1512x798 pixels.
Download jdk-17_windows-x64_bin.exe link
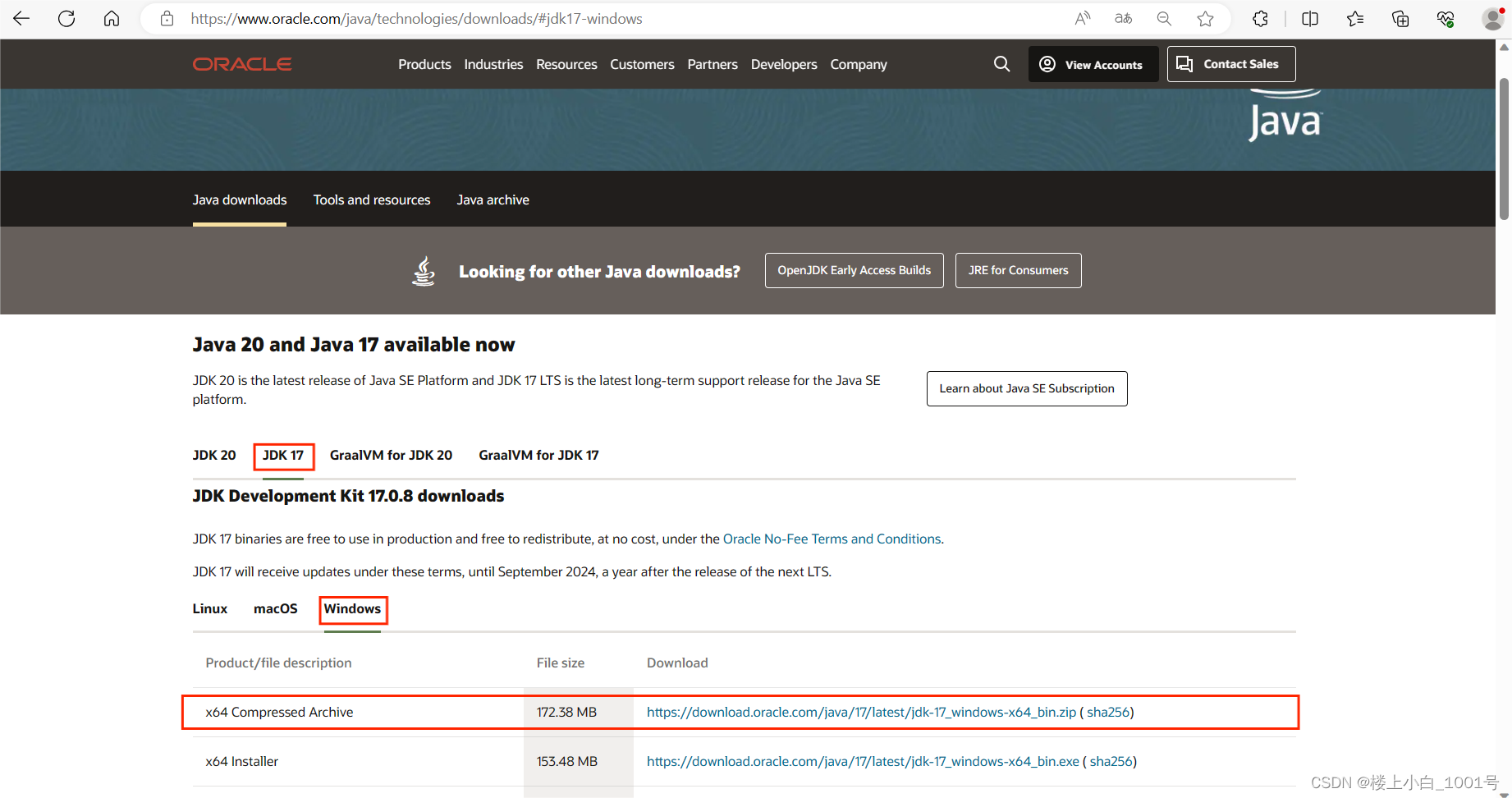(x=863, y=761)
